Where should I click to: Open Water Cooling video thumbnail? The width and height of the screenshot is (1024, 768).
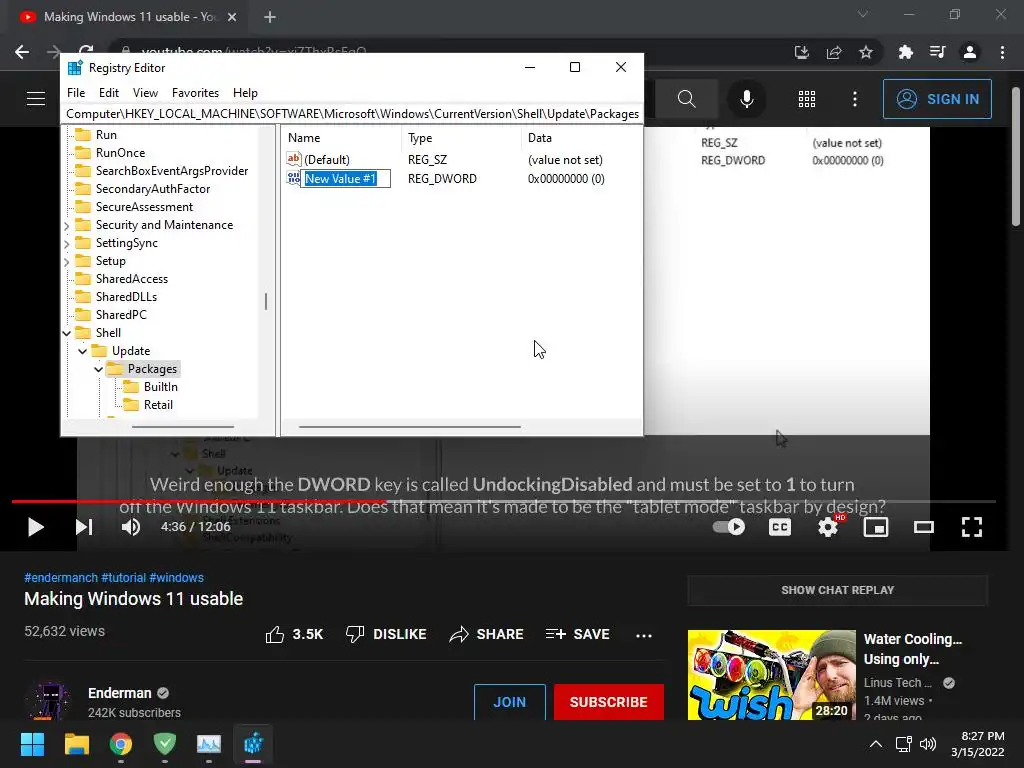pyautogui.click(x=771, y=675)
